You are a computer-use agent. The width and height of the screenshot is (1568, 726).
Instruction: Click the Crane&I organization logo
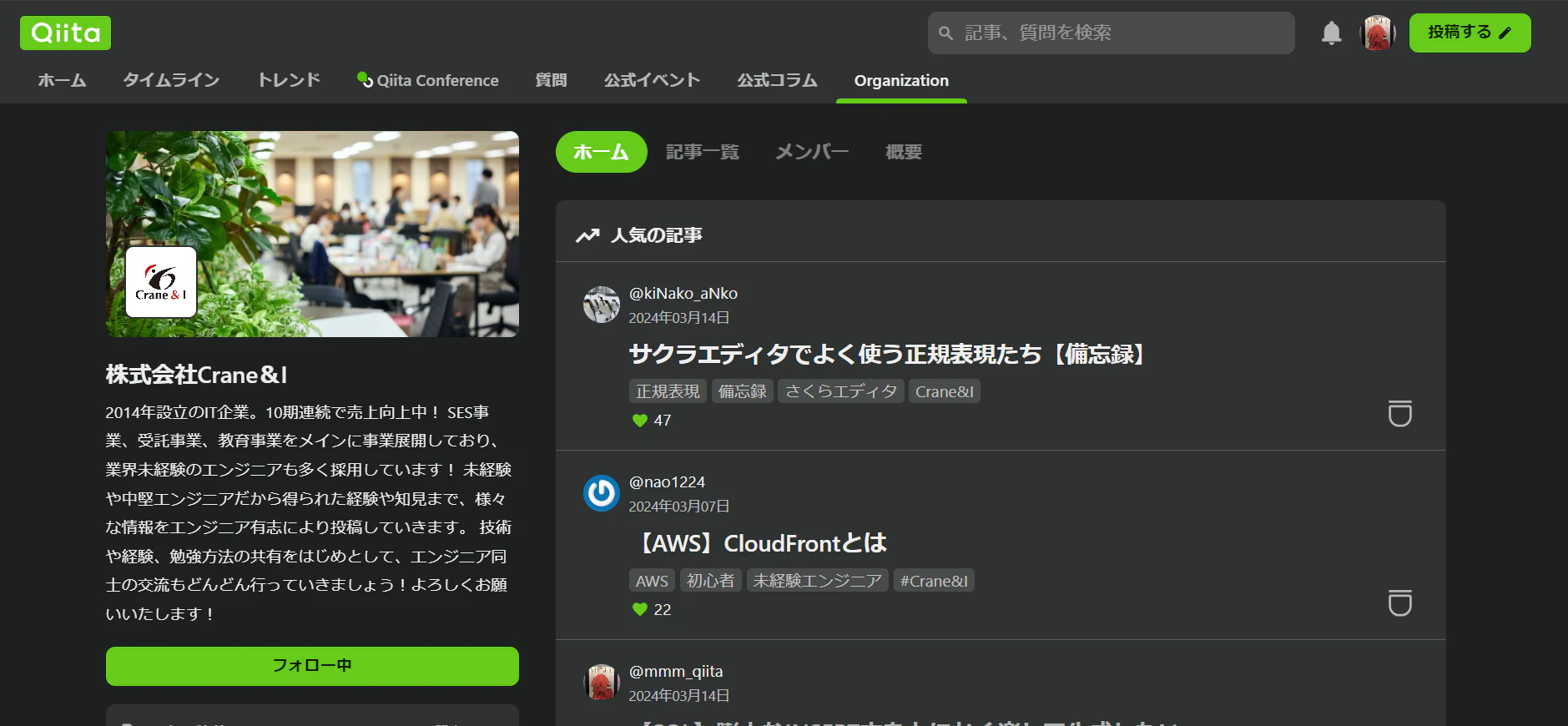click(161, 282)
